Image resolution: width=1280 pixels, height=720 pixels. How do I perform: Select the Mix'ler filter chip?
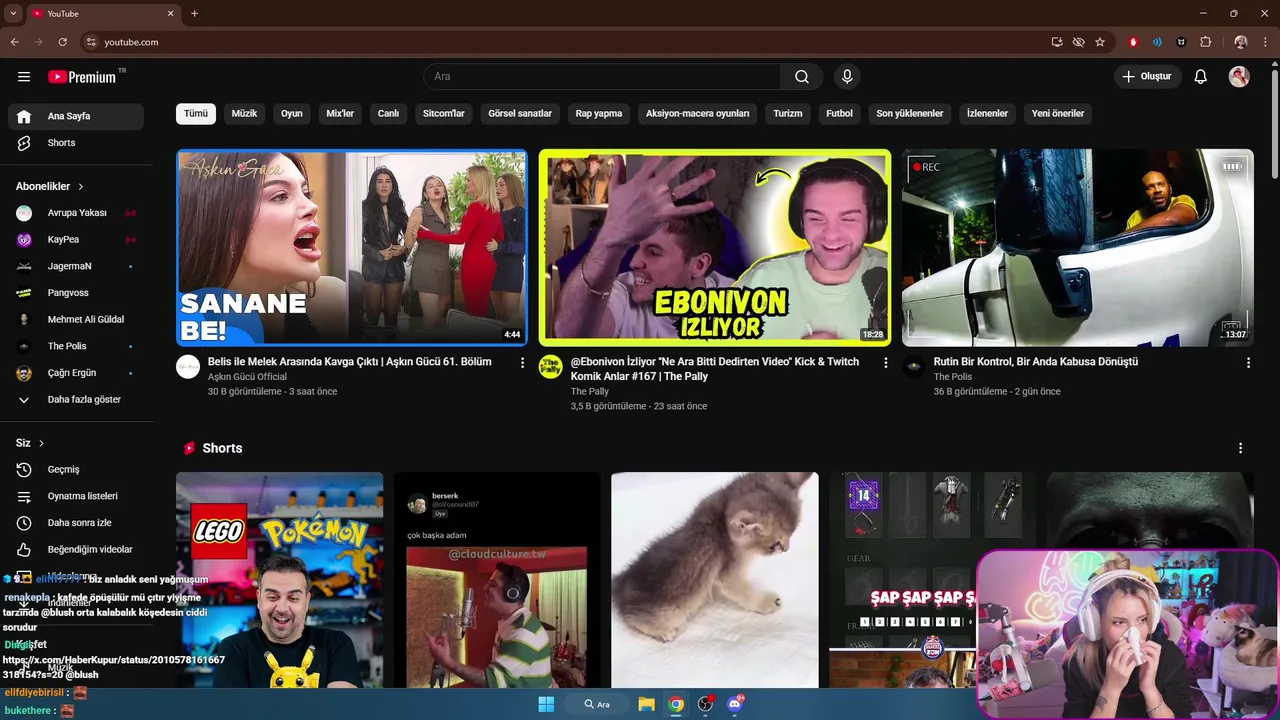pos(340,114)
